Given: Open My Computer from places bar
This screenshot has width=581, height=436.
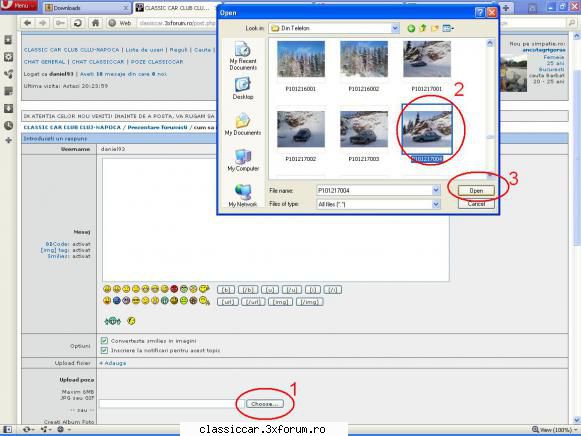Looking at the screenshot, I should 243,160.
